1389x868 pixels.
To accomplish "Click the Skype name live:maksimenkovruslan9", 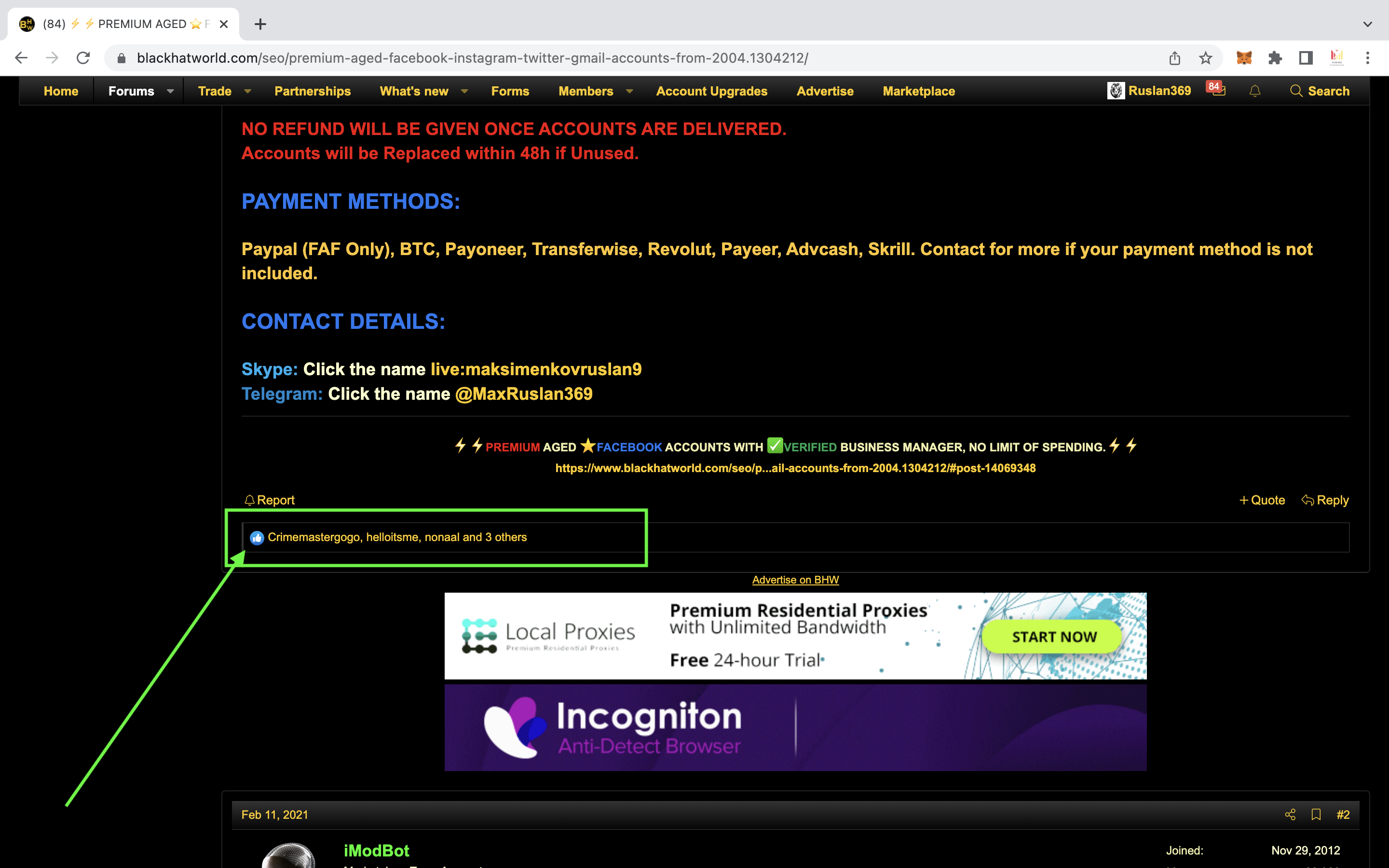I will coord(536,369).
